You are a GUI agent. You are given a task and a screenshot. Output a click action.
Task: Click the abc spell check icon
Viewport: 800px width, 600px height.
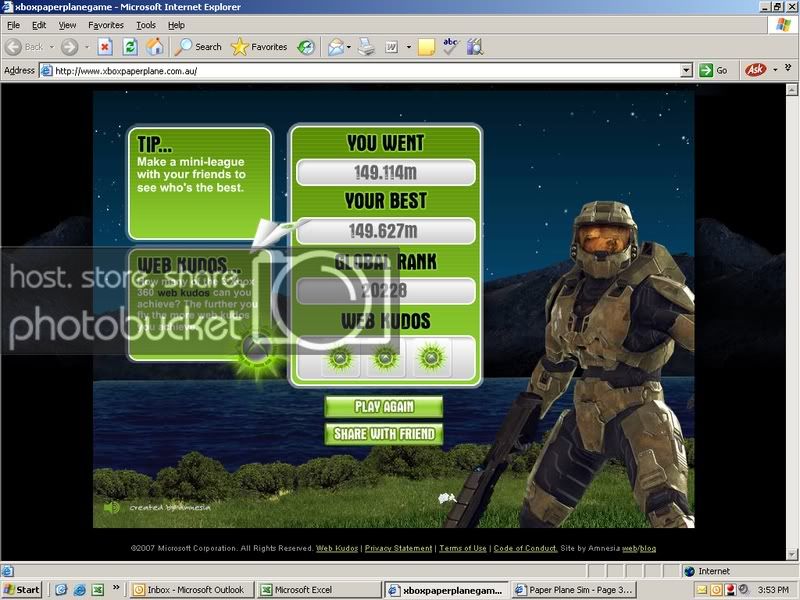[450, 46]
